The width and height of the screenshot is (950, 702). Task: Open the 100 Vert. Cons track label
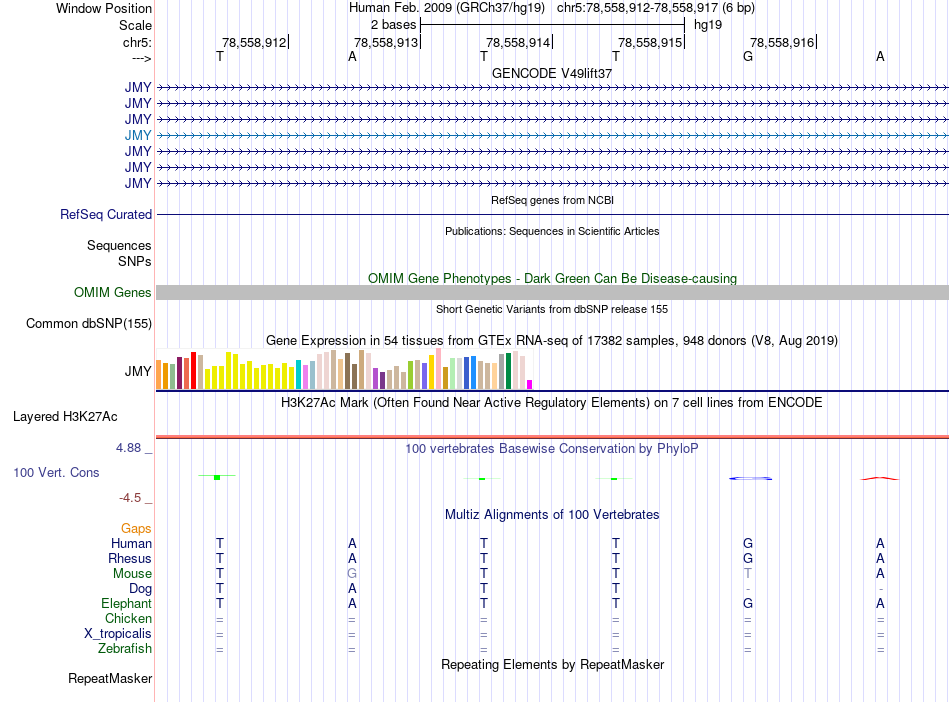[x=56, y=472]
